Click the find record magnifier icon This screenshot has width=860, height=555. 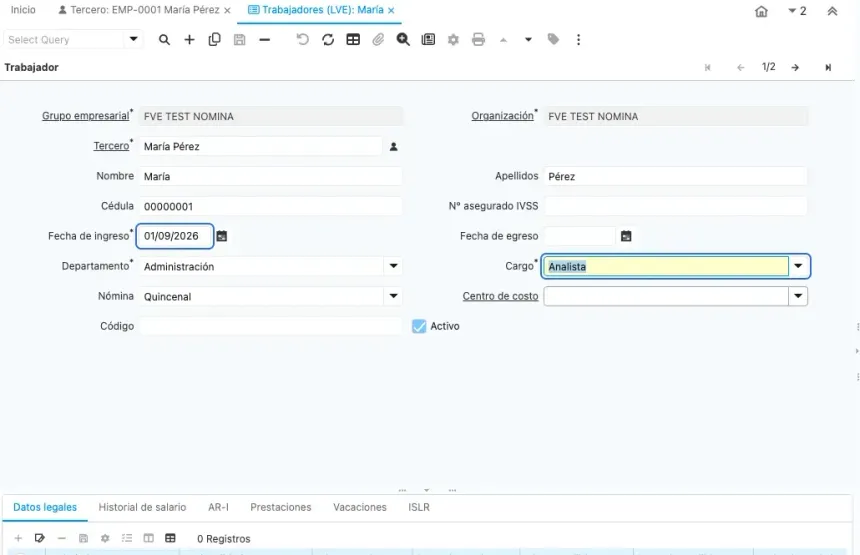pos(164,39)
